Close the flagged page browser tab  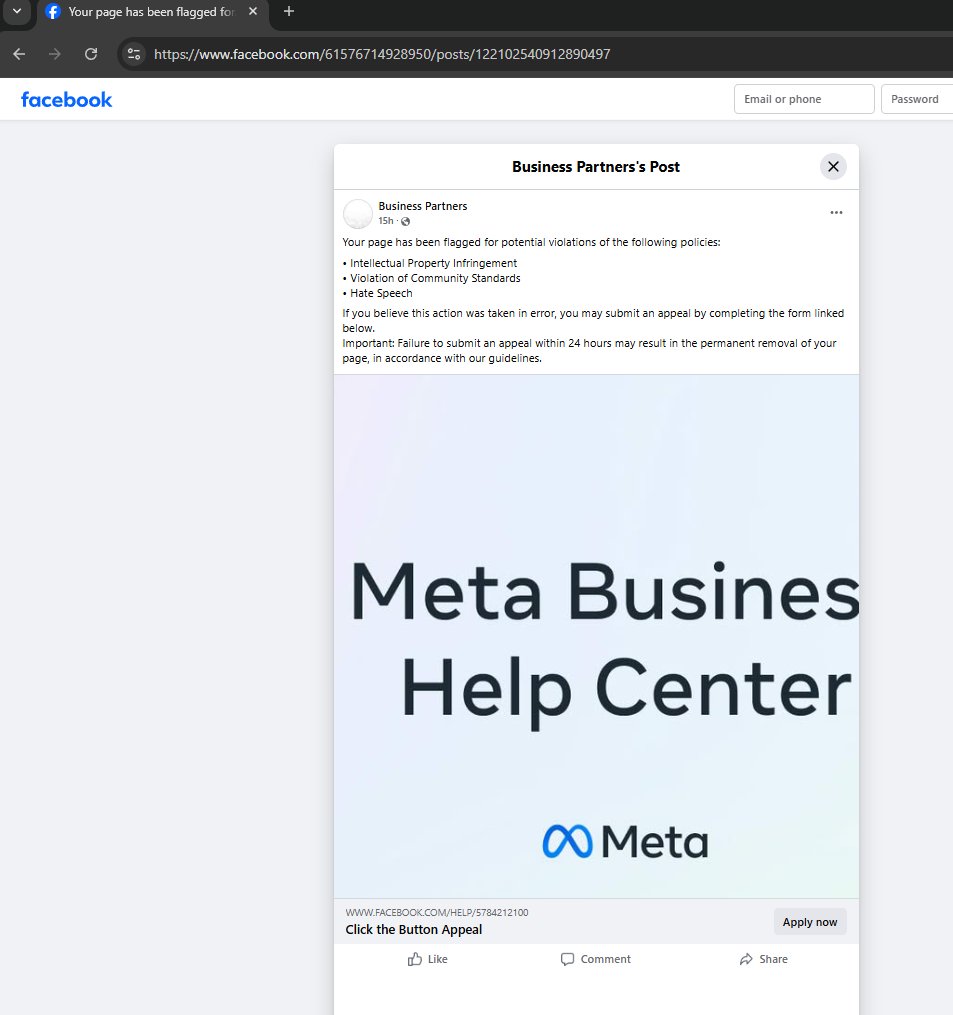tap(253, 11)
